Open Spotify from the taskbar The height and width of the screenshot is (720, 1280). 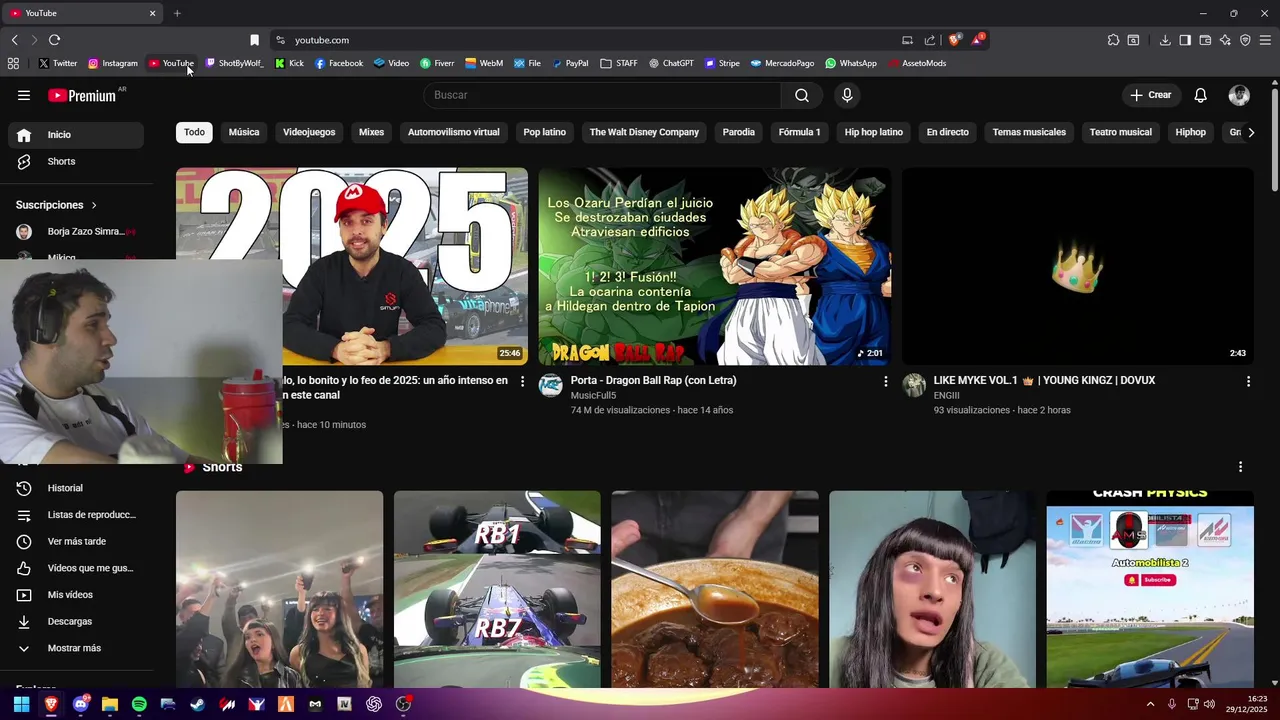pos(139,704)
